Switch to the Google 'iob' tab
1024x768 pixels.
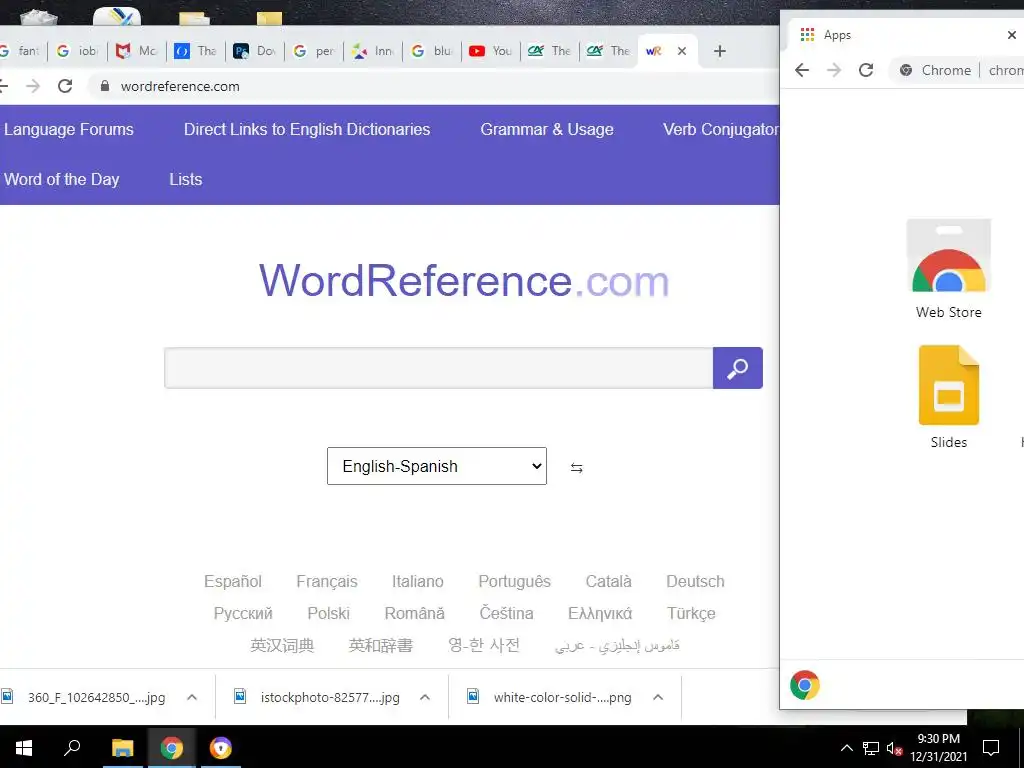tap(77, 51)
